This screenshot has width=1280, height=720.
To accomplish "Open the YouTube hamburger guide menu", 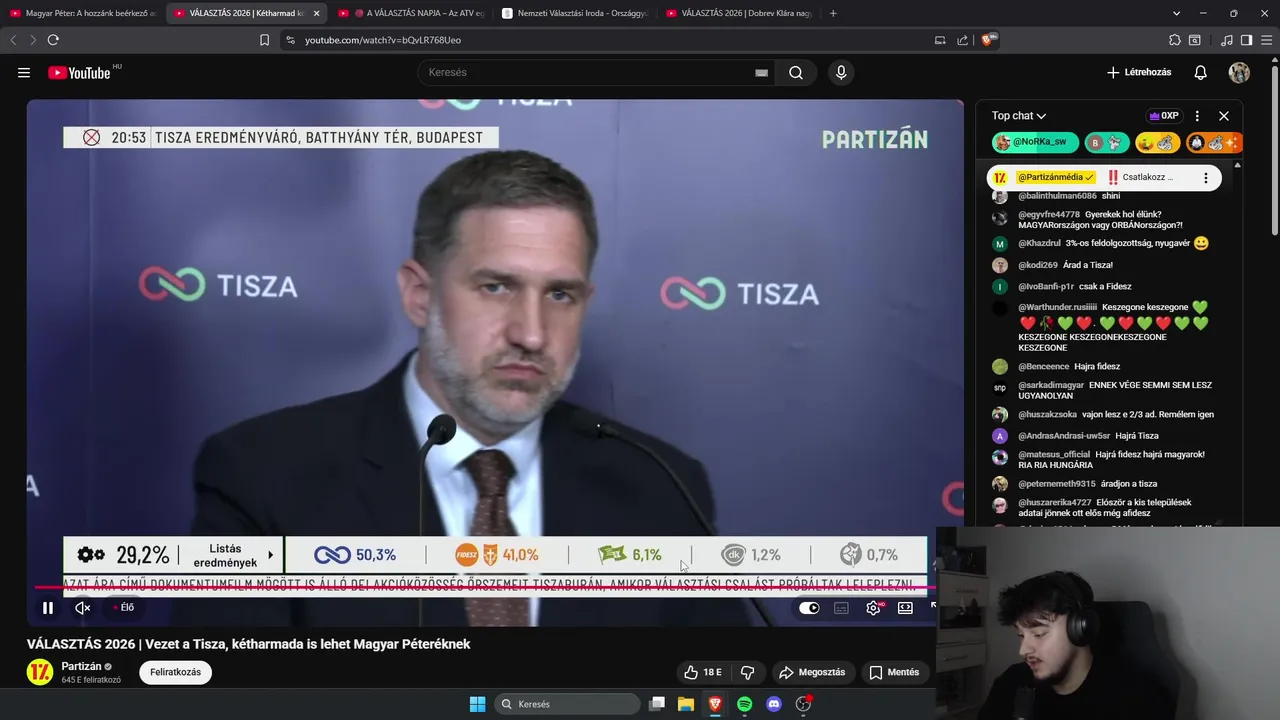I will [x=24, y=72].
